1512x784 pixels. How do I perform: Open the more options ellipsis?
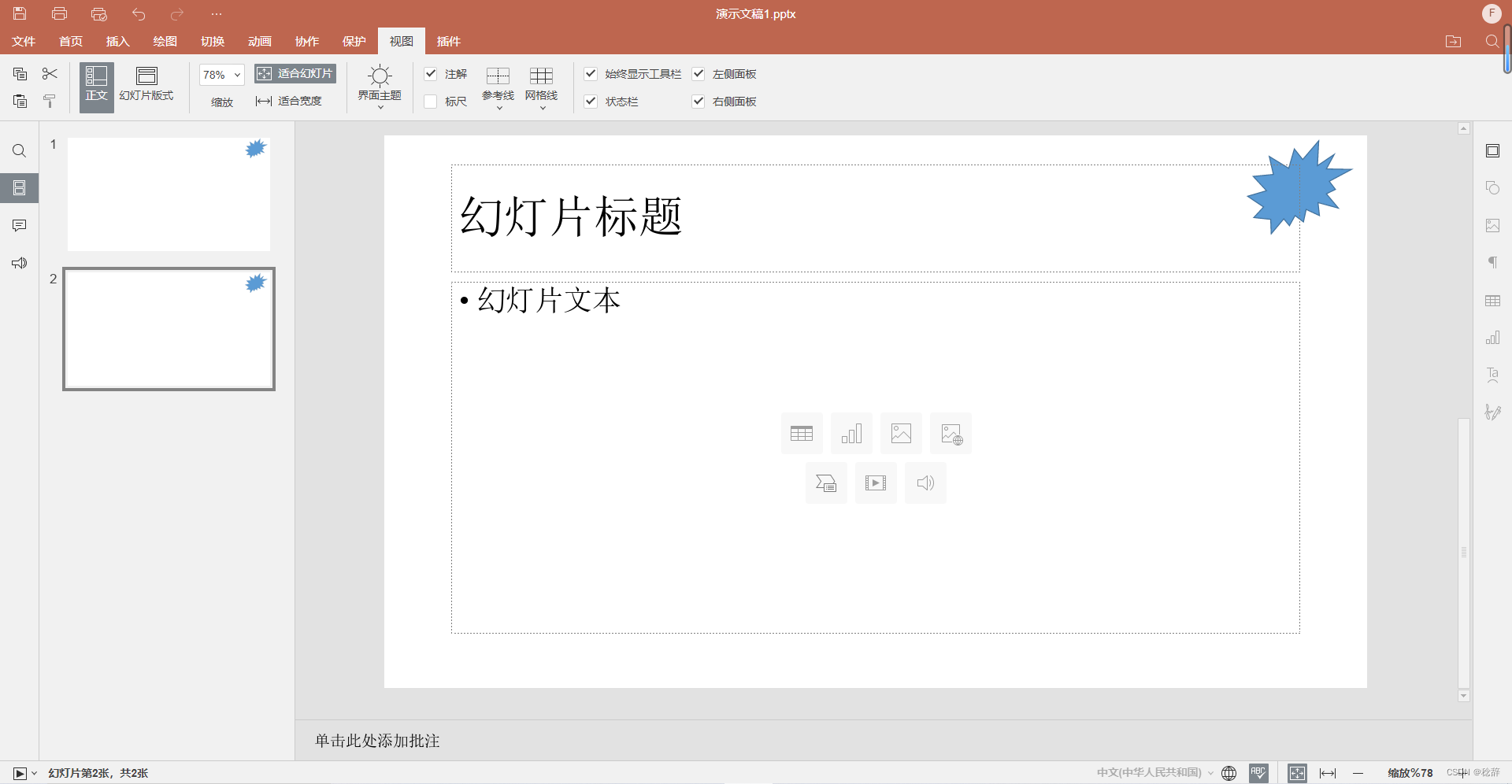point(217,13)
